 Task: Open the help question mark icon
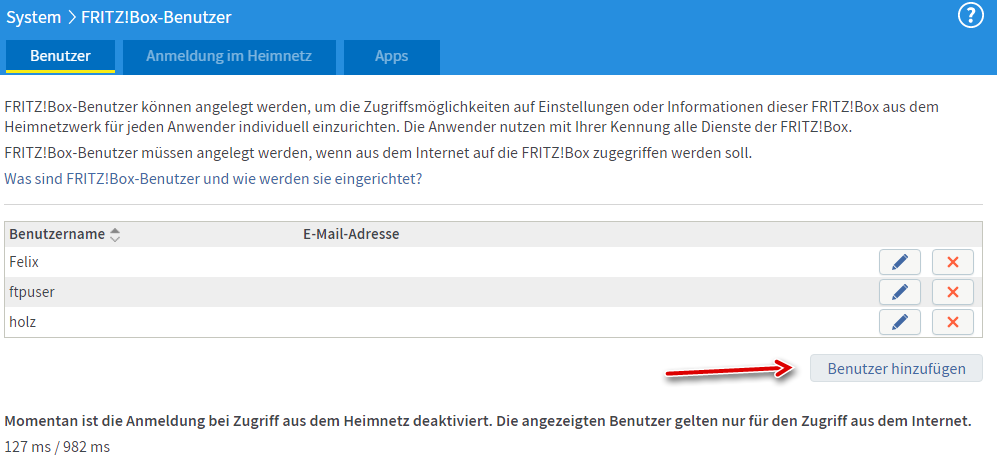pos(970,17)
